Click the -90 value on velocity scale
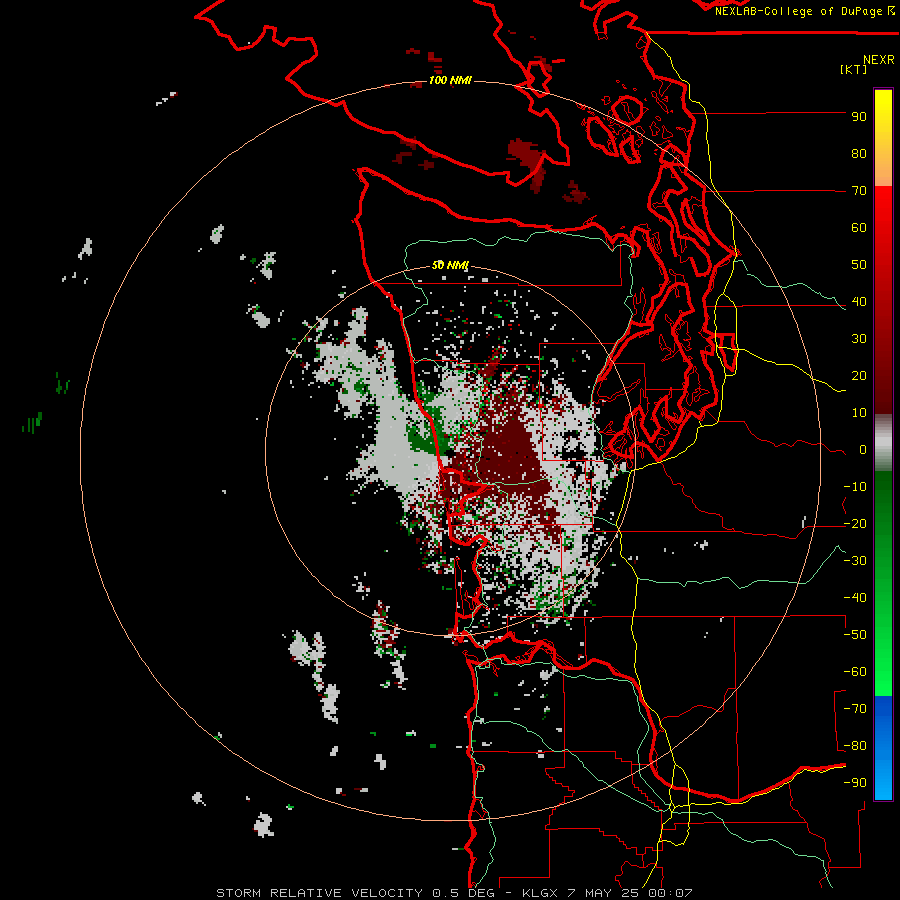Image resolution: width=900 pixels, height=900 pixels. (x=855, y=783)
